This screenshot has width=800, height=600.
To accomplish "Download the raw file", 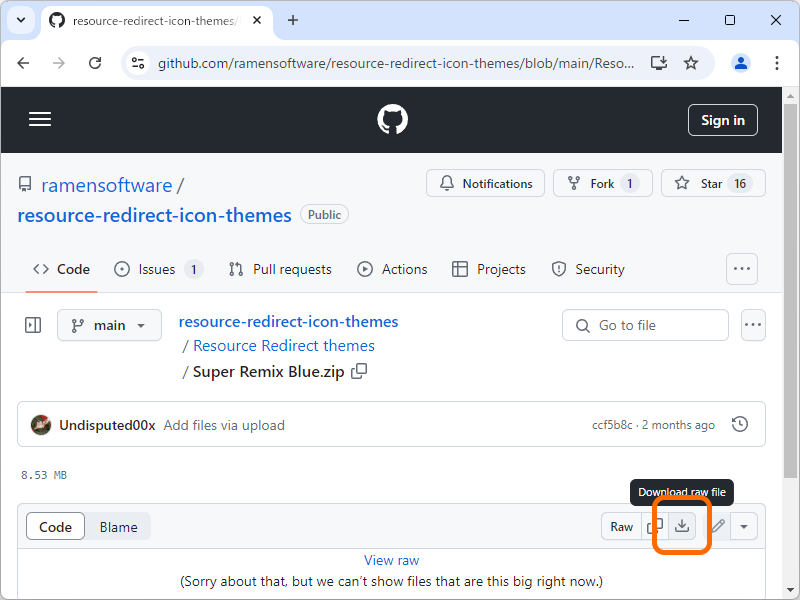I will point(682,526).
